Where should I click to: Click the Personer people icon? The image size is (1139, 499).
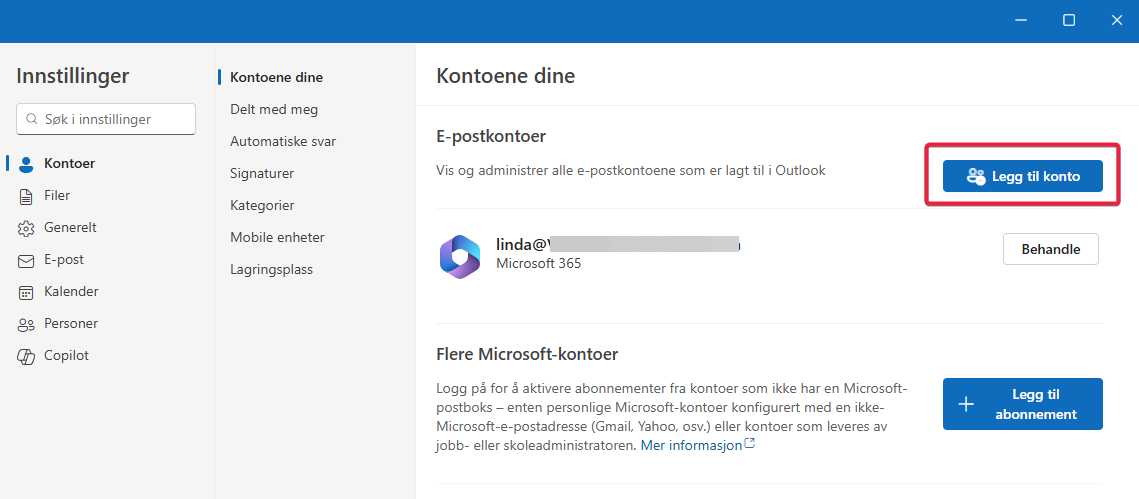click(26, 324)
